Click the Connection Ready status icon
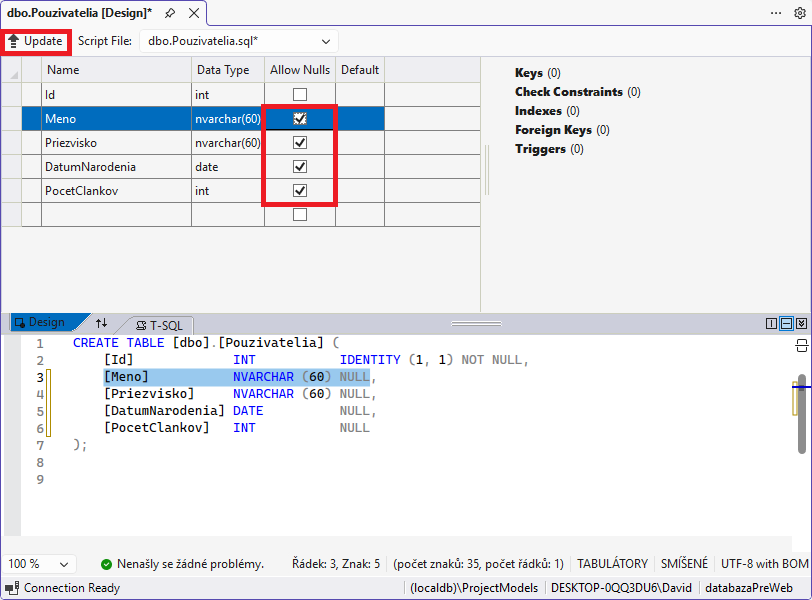 tap(12, 588)
